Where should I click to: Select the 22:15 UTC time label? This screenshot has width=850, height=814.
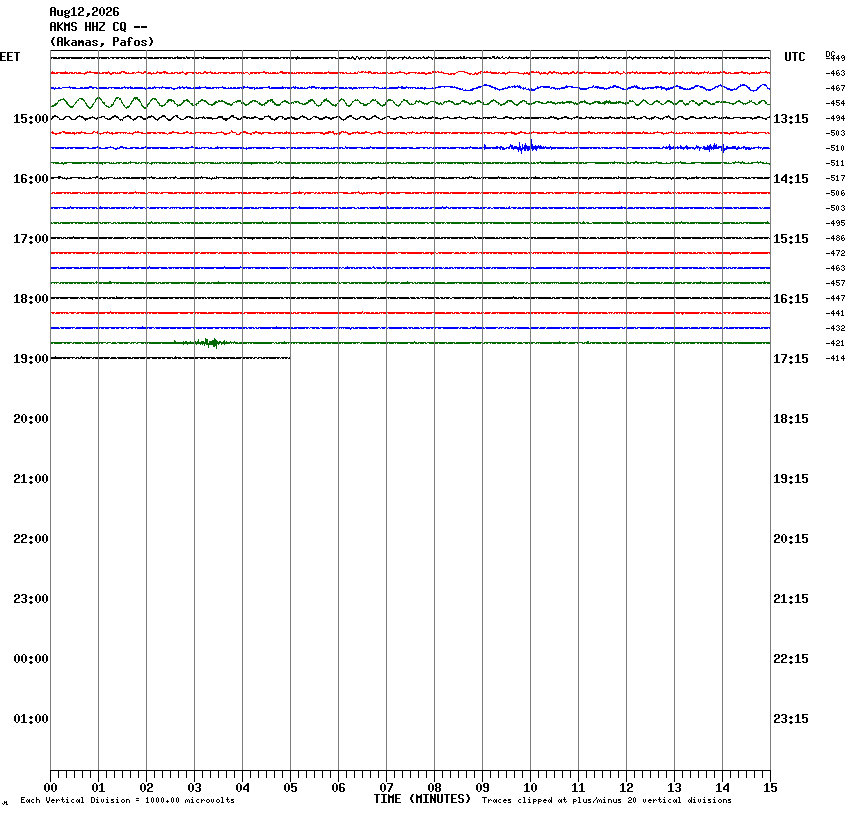click(x=790, y=659)
